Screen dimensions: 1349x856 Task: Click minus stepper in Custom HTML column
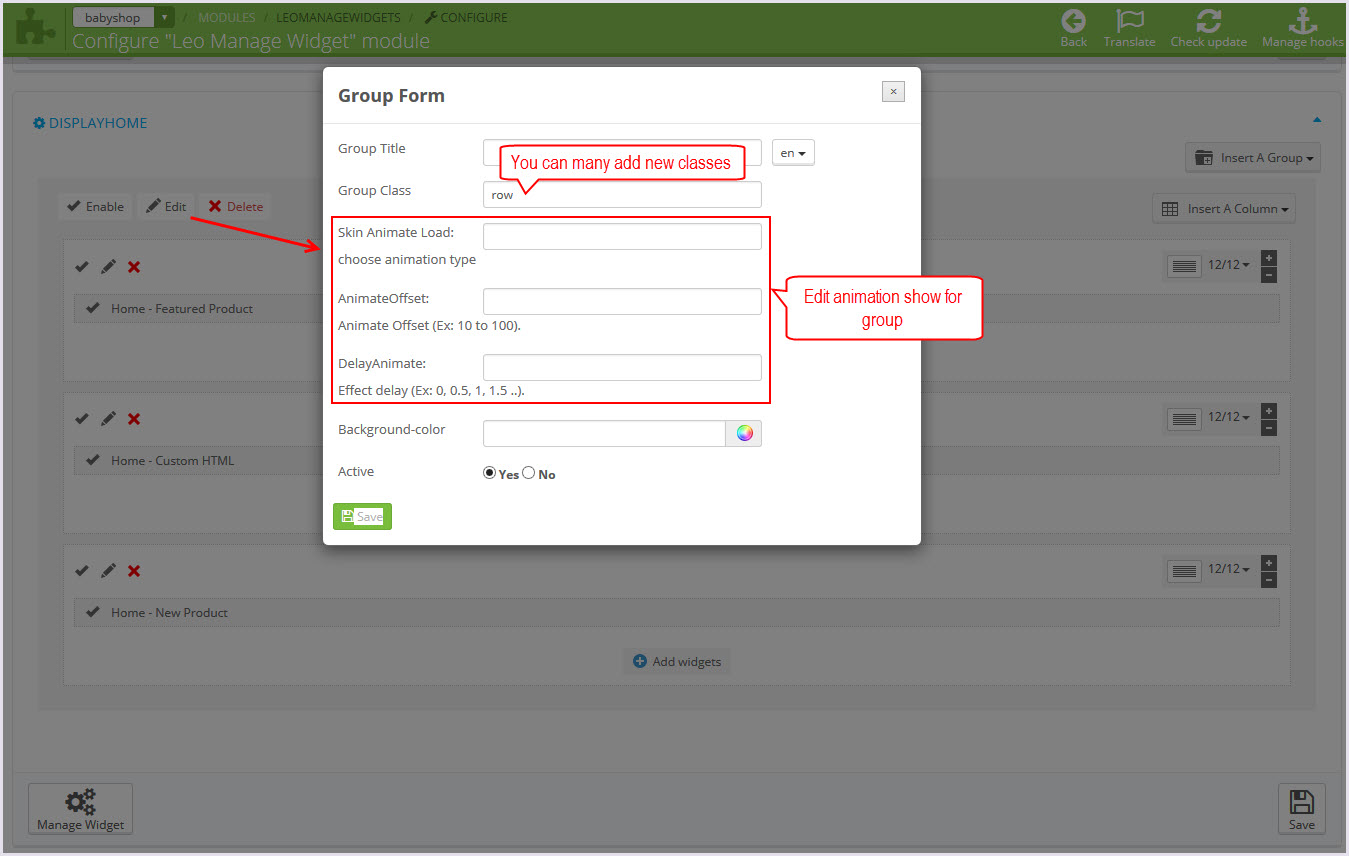[x=1269, y=427]
